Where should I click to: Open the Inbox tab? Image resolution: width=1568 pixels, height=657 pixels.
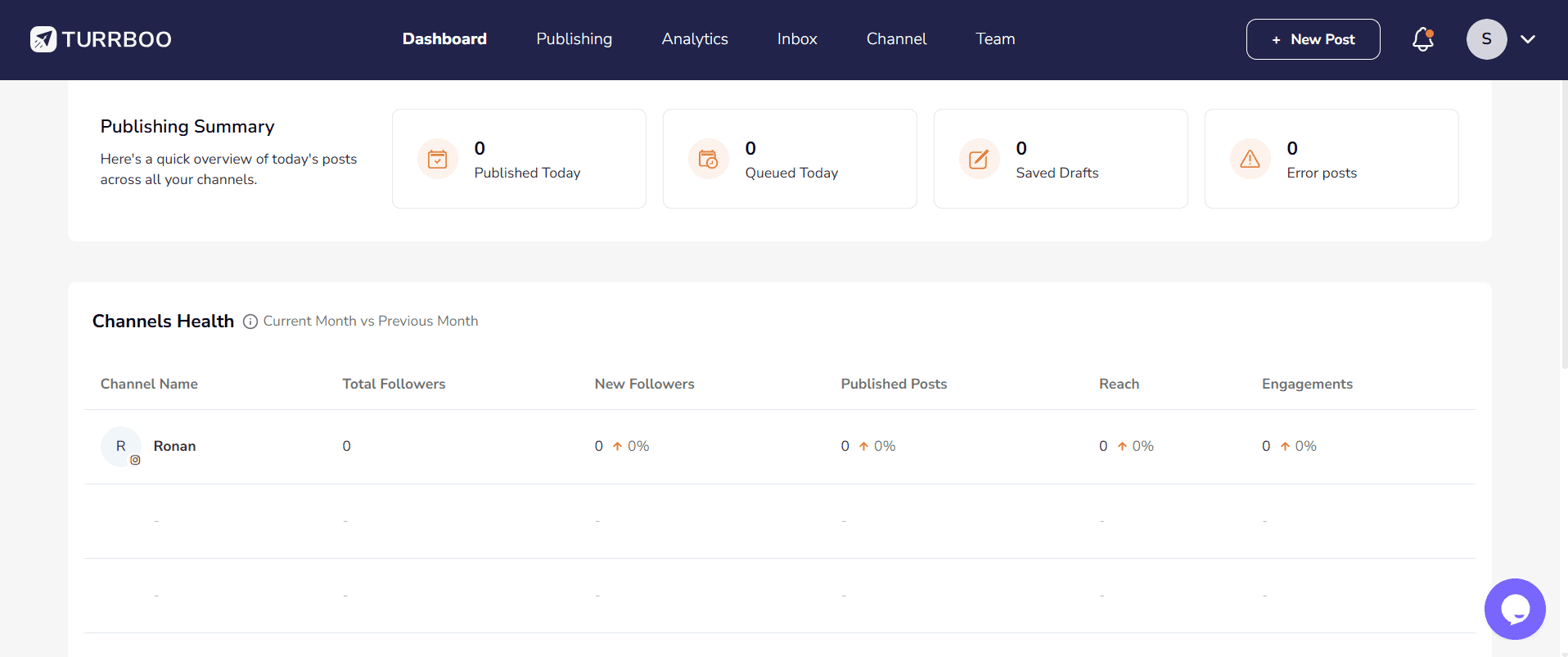point(797,39)
